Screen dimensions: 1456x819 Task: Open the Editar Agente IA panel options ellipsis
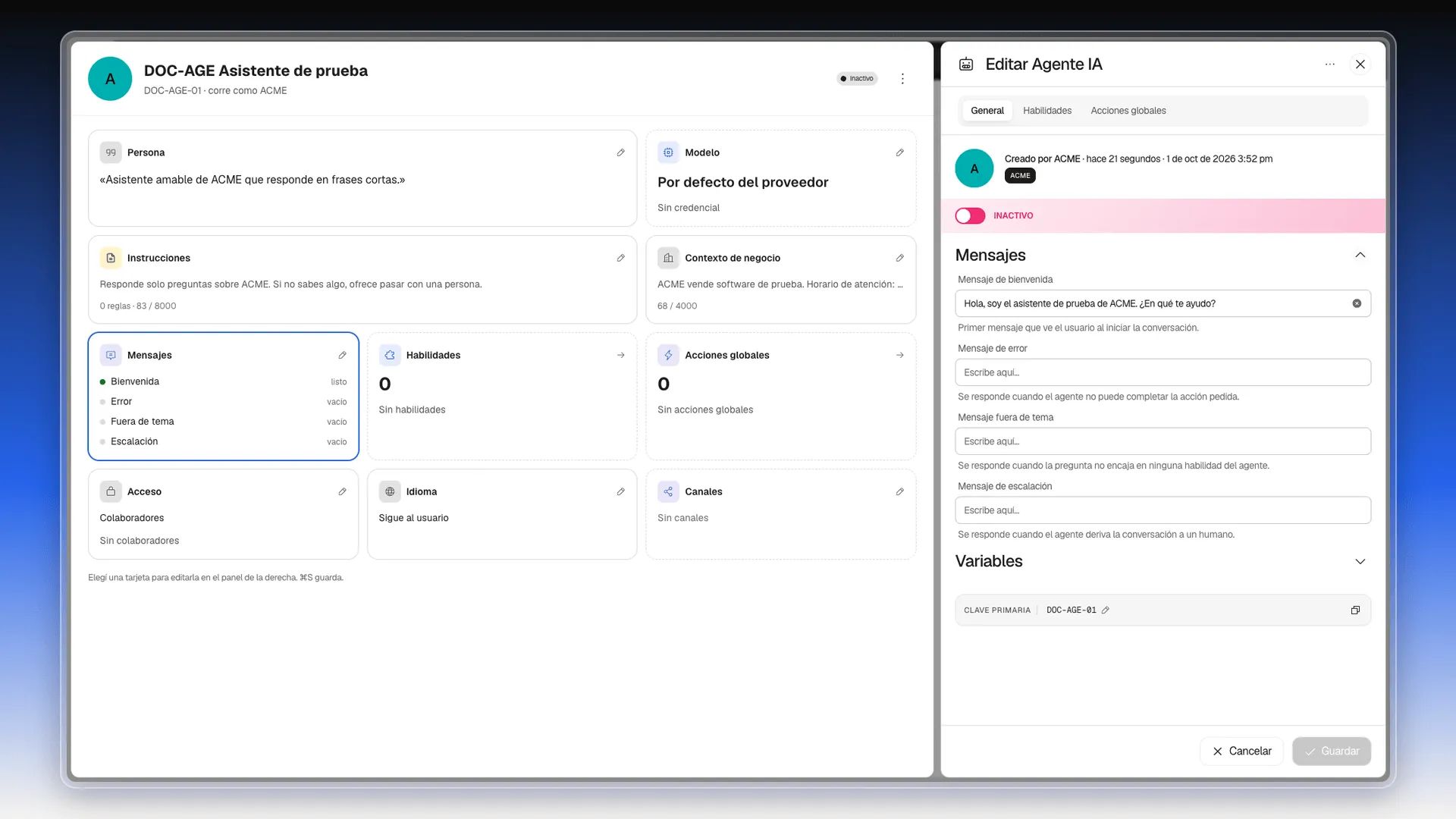pos(1329,64)
